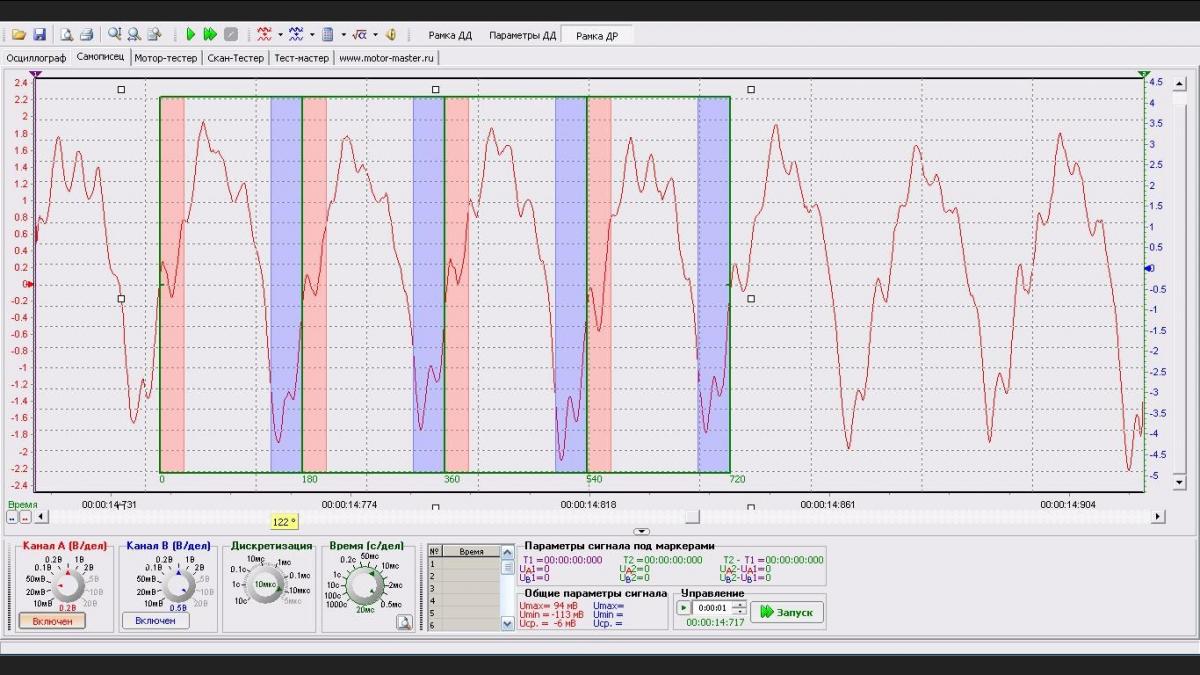Click the yellow 122 ° angle label
The height and width of the screenshot is (675, 1200).
coord(285,521)
